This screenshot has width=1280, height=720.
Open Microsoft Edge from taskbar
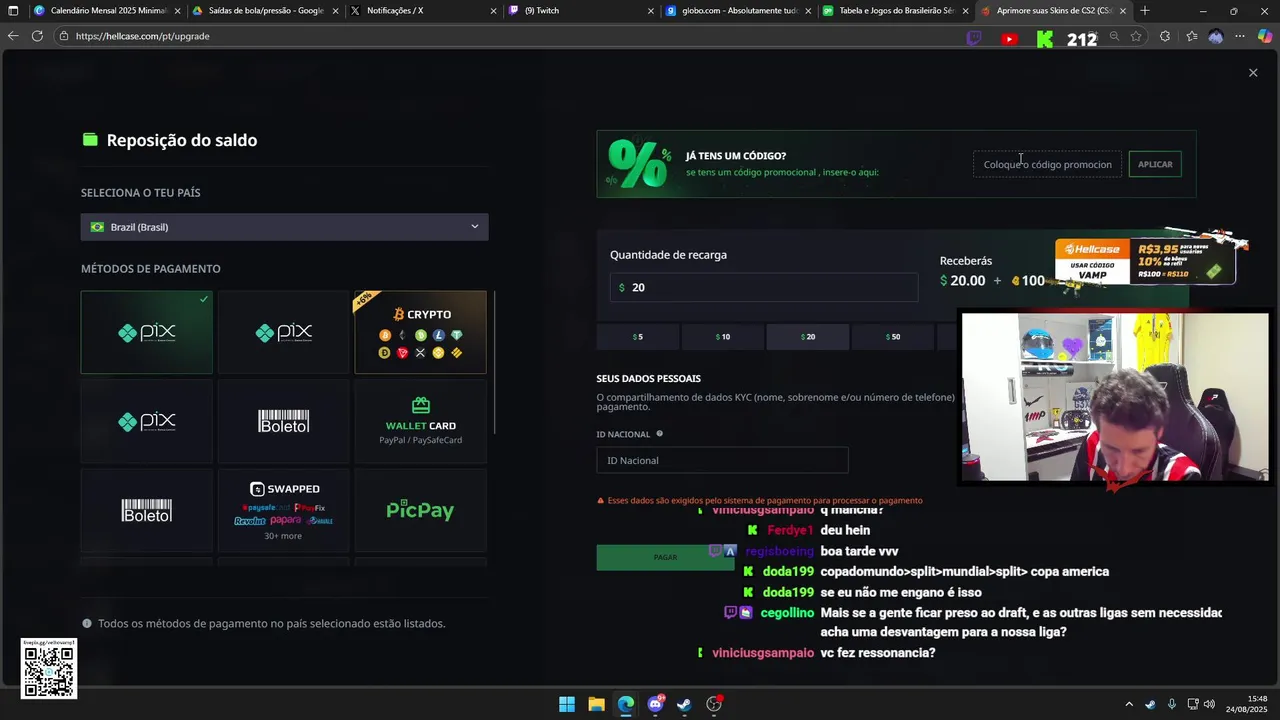click(x=626, y=704)
